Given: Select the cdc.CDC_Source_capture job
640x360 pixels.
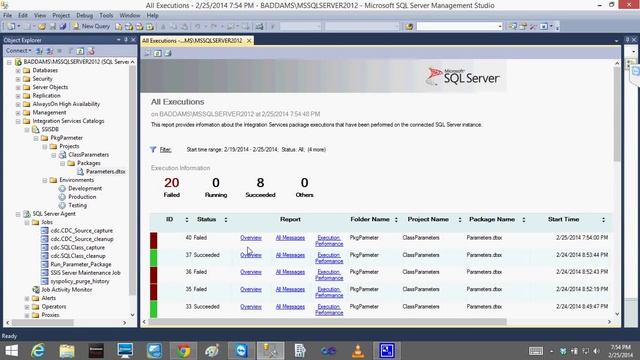Looking at the screenshot, I should [82, 231].
